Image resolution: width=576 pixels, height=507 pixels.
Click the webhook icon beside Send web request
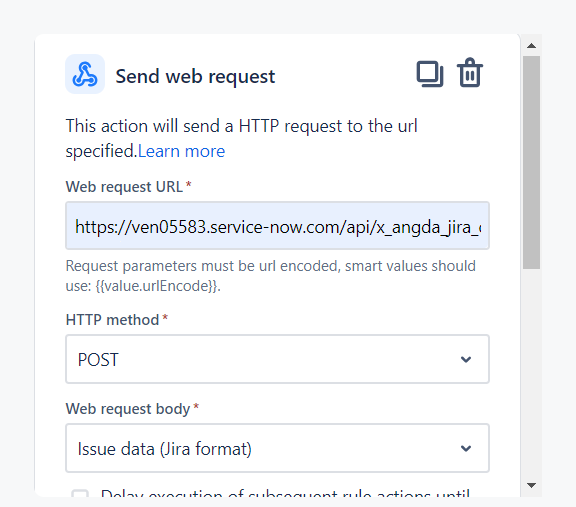[x=85, y=74]
